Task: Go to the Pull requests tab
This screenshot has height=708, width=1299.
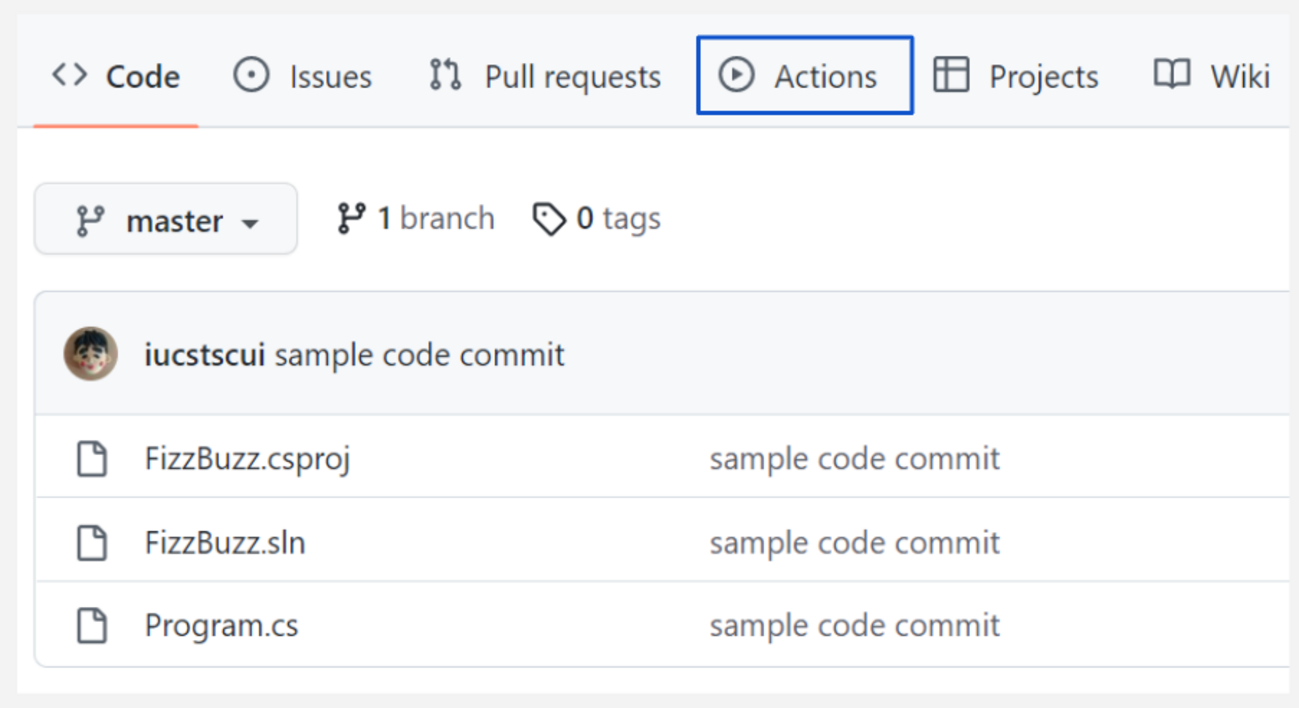Action: point(572,76)
